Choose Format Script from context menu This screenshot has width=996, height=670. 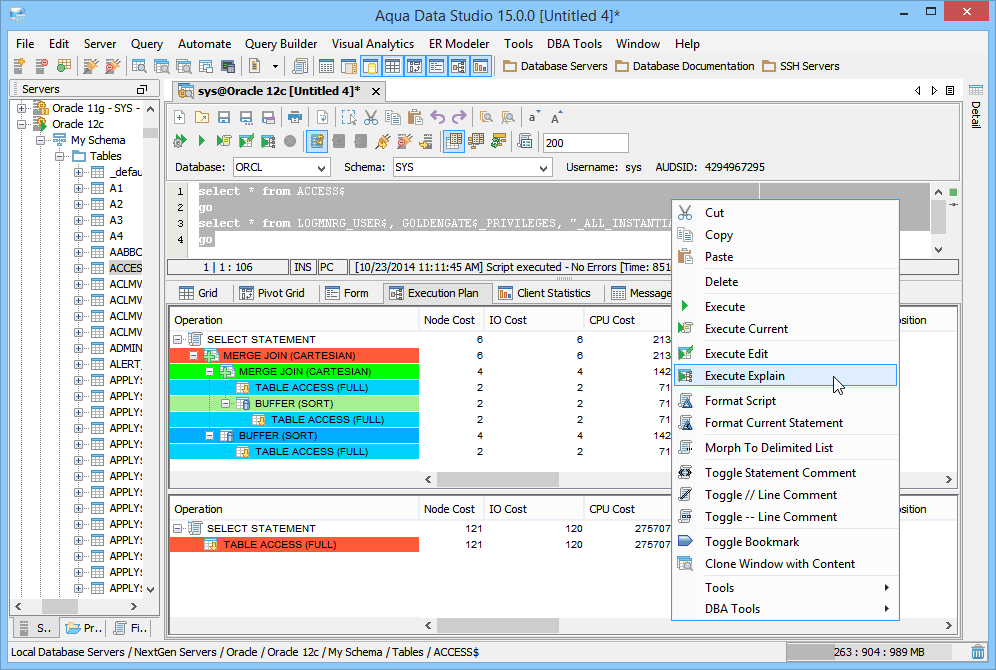tap(785, 401)
